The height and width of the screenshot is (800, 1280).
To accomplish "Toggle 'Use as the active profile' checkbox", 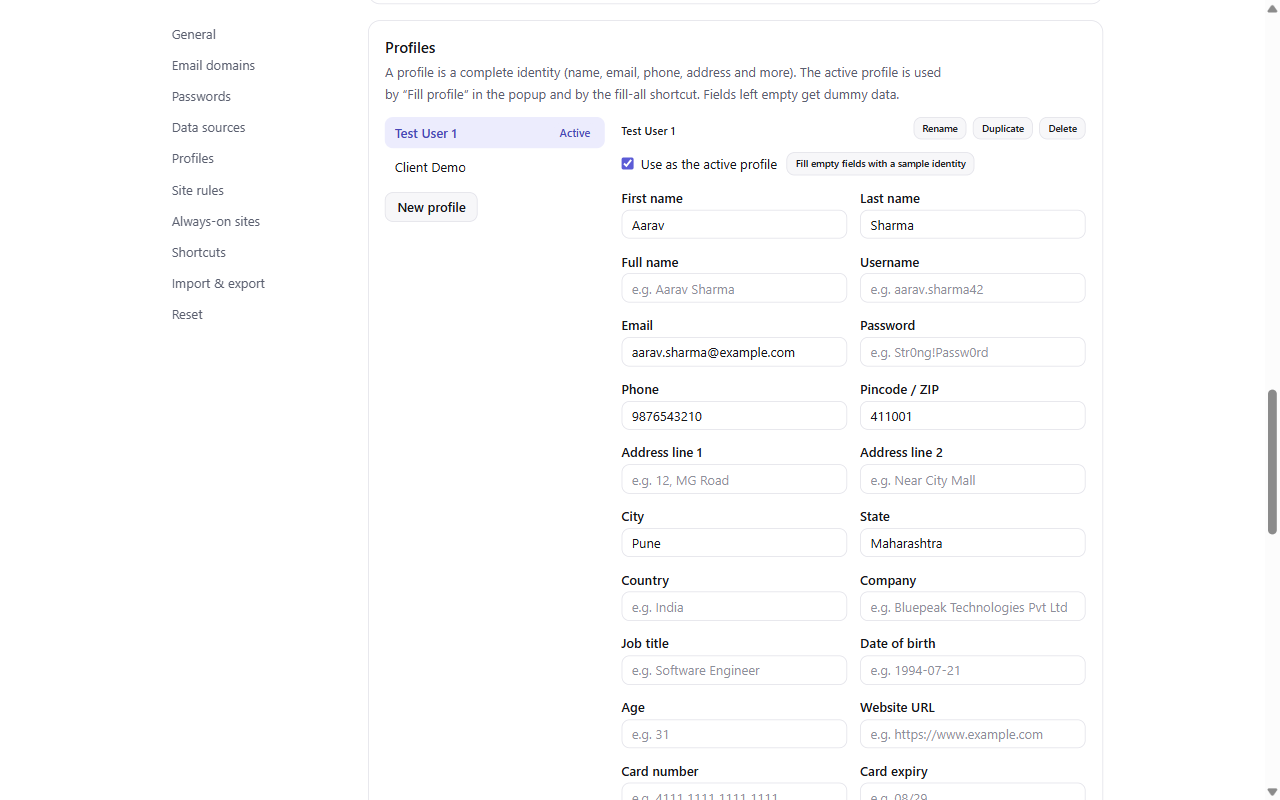I will pyautogui.click(x=628, y=164).
